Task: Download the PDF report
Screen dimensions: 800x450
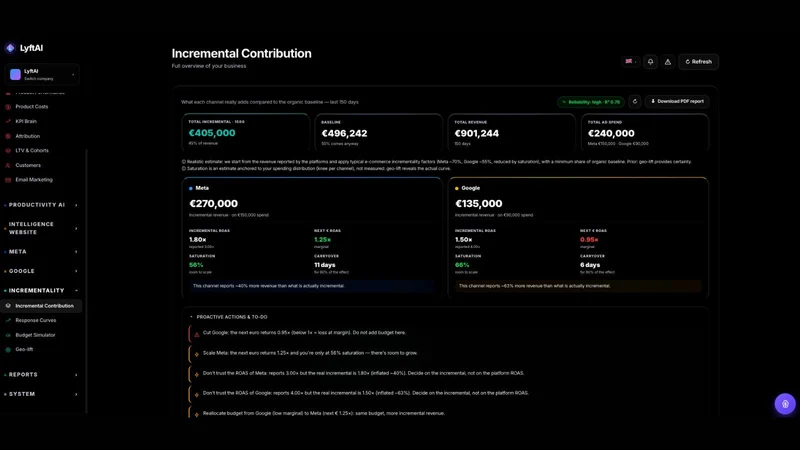Action: (x=677, y=102)
